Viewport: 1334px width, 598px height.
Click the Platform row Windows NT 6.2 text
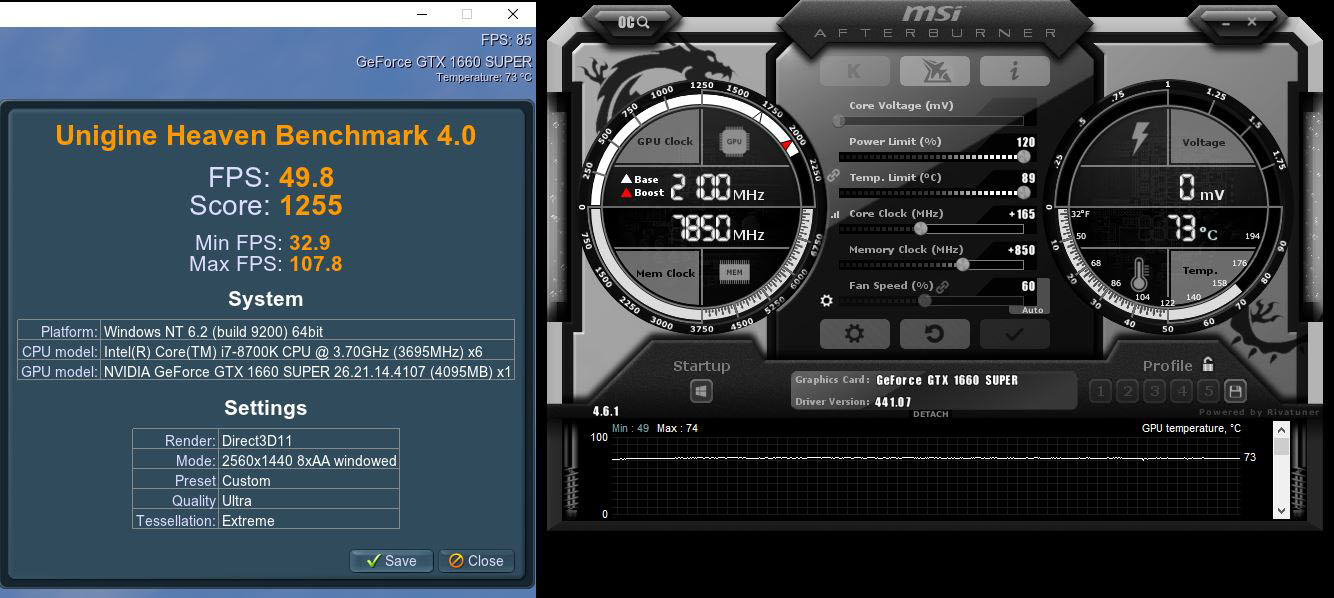(x=213, y=331)
